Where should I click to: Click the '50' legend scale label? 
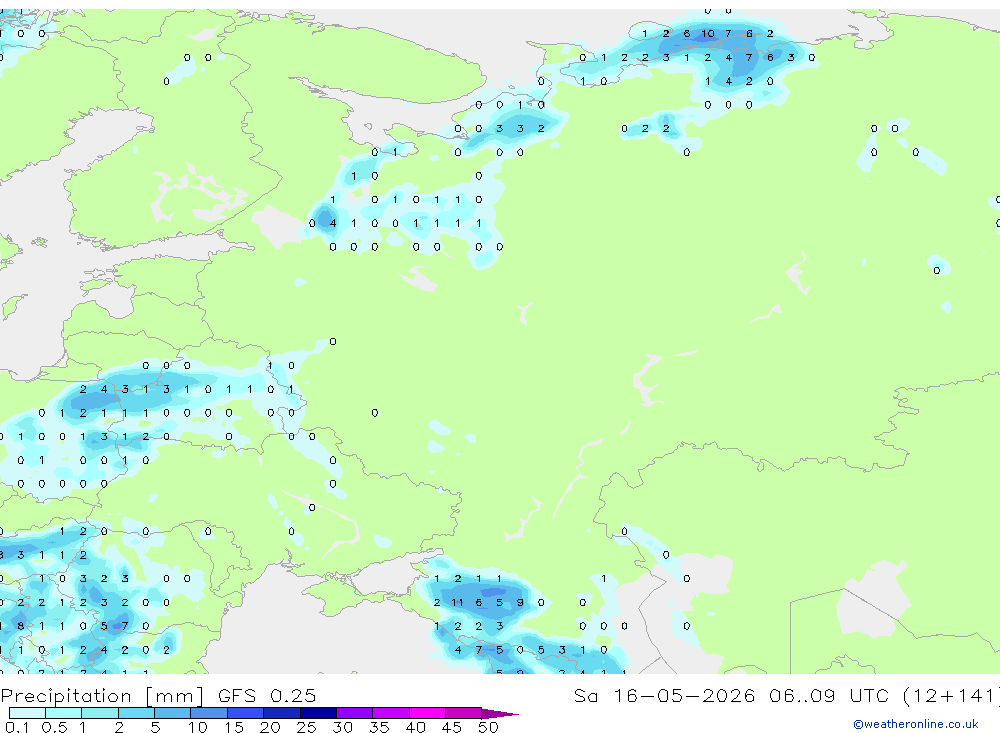coord(489,727)
